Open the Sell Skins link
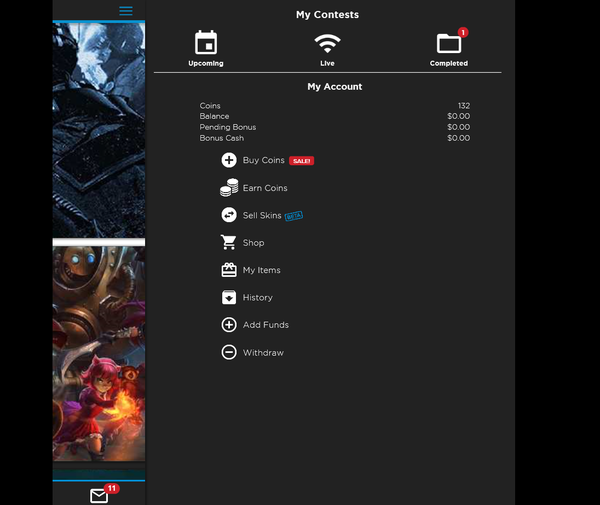This screenshot has width=600, height=505. [x=262, y=215]
